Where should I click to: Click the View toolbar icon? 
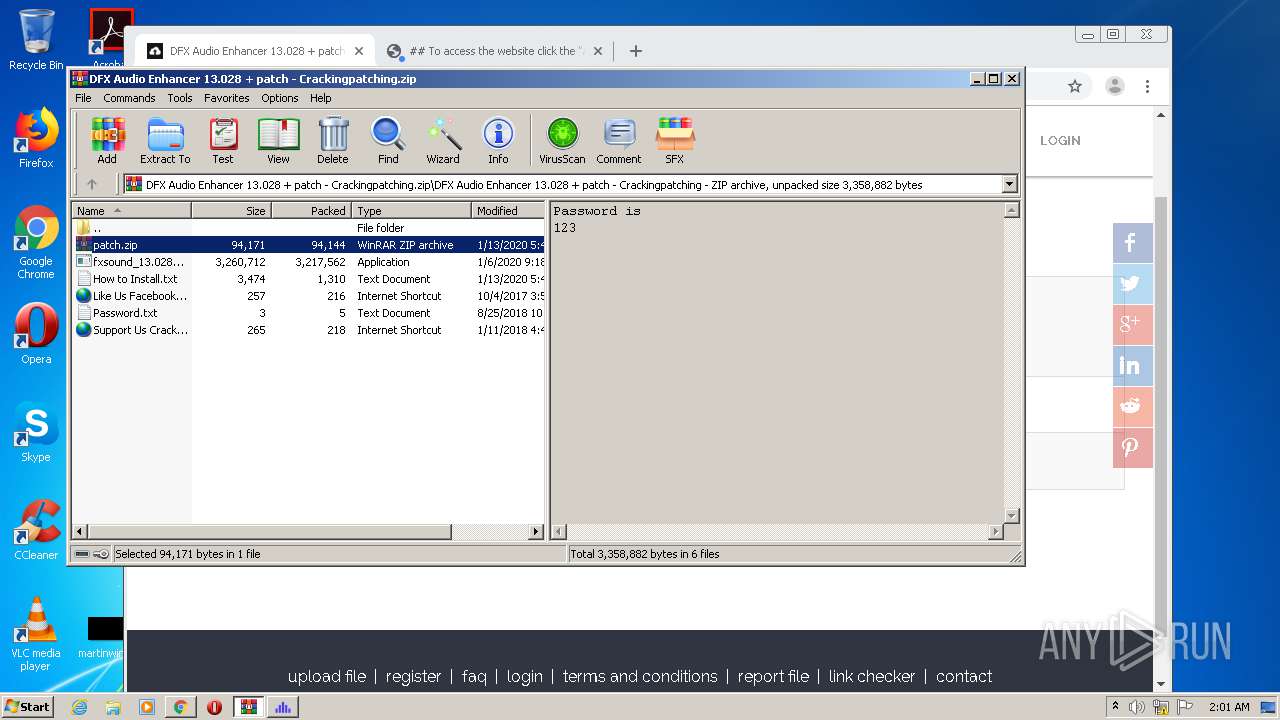pos(278,141)
